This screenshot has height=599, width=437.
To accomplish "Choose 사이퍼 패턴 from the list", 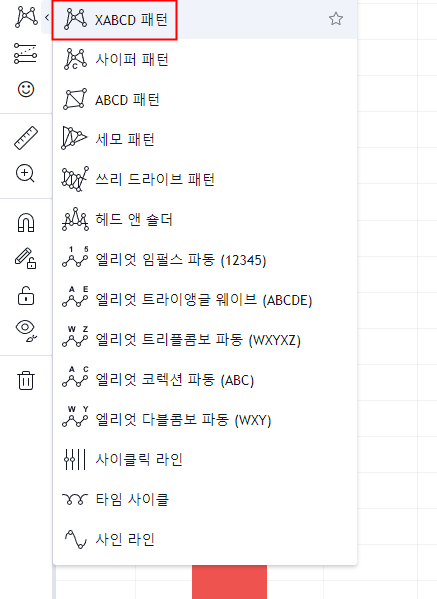I will click(205, 60).
